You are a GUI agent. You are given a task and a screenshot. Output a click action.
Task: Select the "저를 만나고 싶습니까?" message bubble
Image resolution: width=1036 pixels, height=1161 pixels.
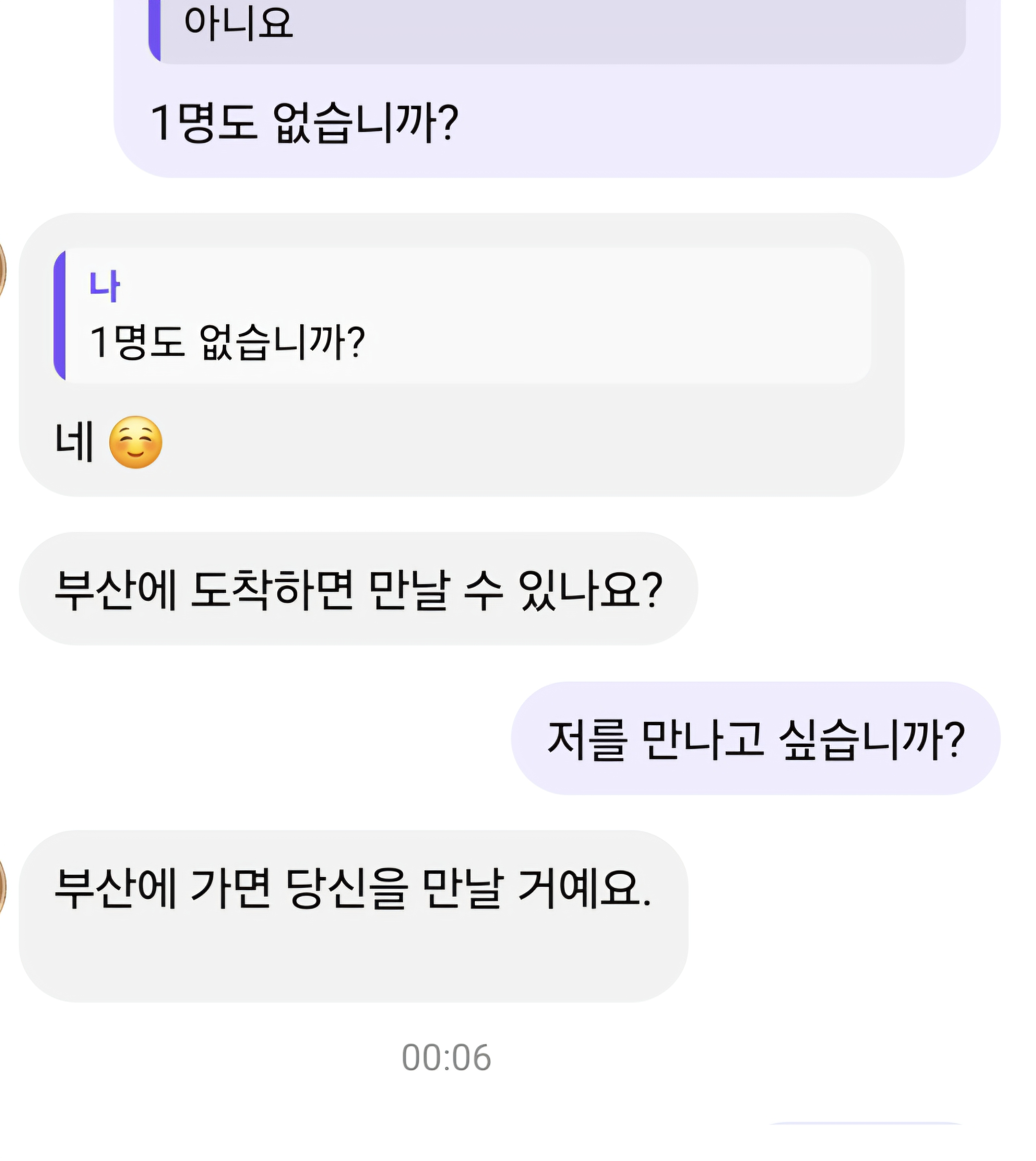755,739
